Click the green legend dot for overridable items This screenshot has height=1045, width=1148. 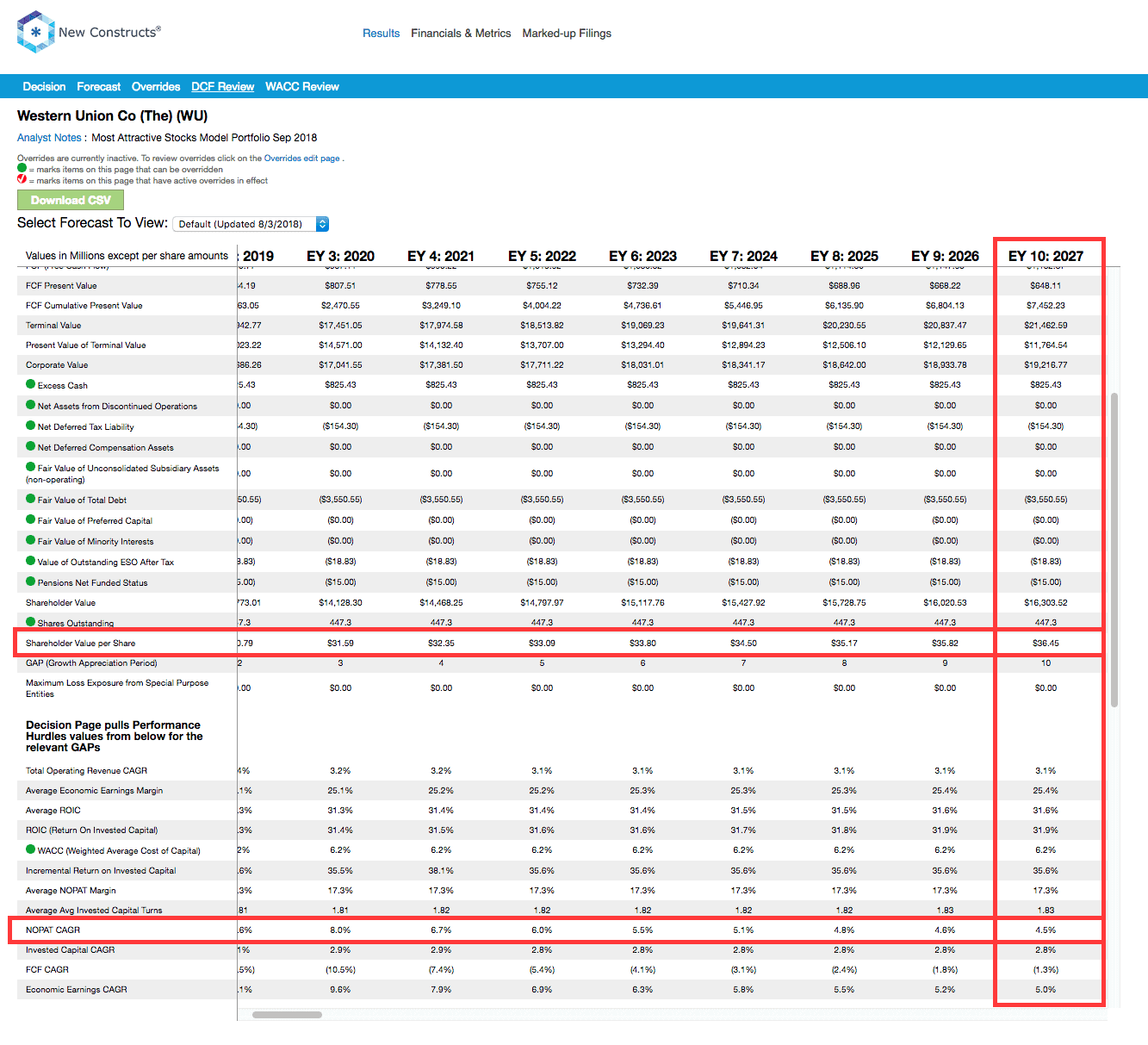(22, 169)
